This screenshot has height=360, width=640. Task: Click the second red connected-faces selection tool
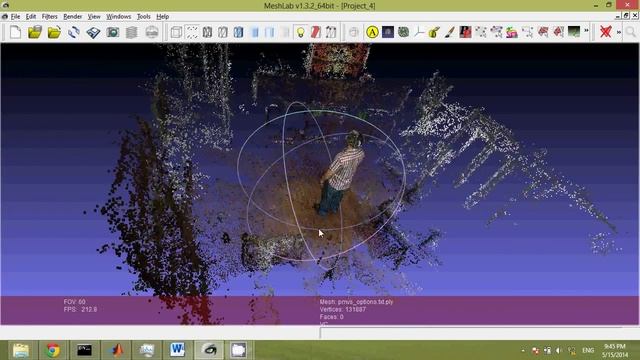click(558, 32)
